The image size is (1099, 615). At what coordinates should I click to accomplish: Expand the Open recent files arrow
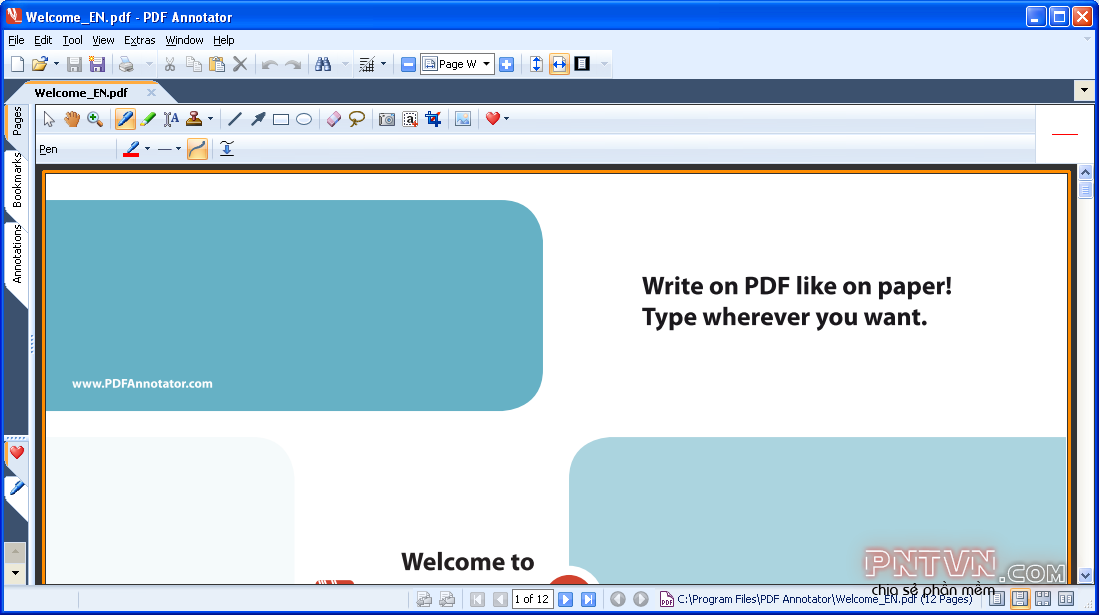tap(56, 65)
